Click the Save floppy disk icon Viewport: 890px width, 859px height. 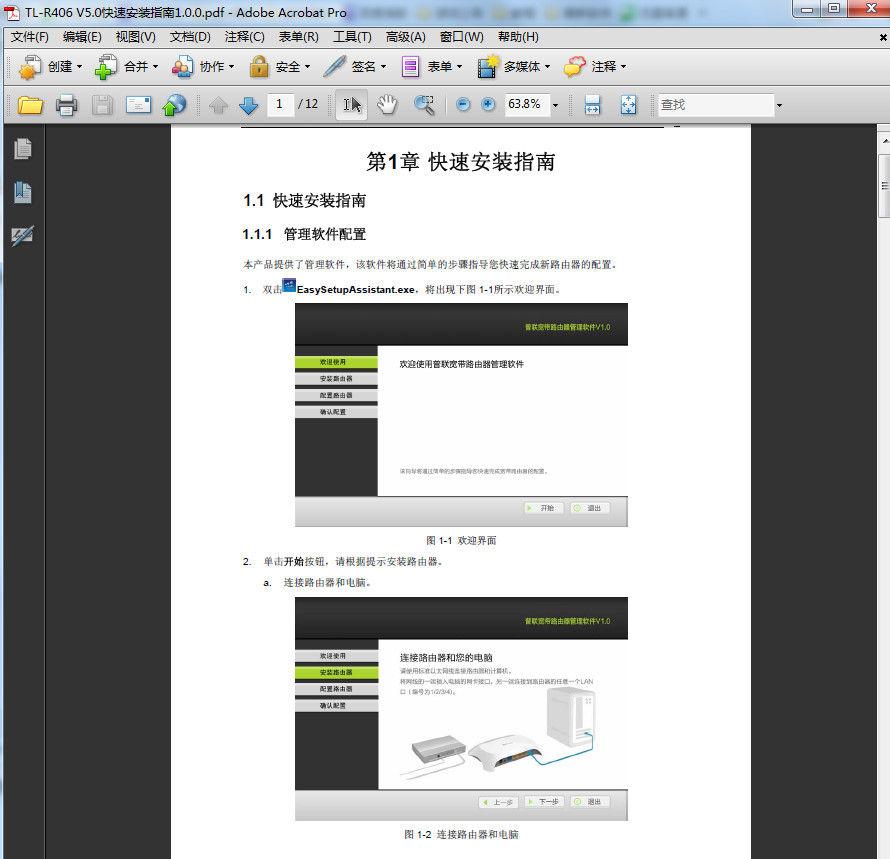pos(102,106)
